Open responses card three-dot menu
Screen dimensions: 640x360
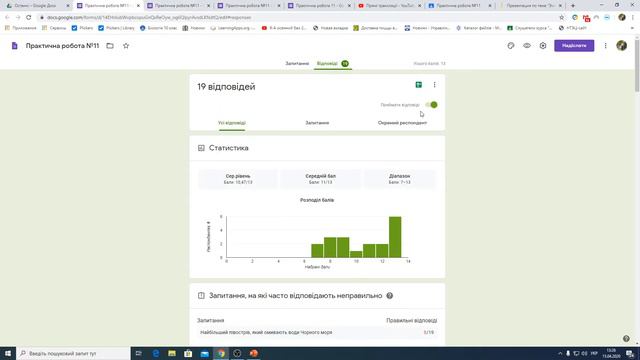pos(434,84)
